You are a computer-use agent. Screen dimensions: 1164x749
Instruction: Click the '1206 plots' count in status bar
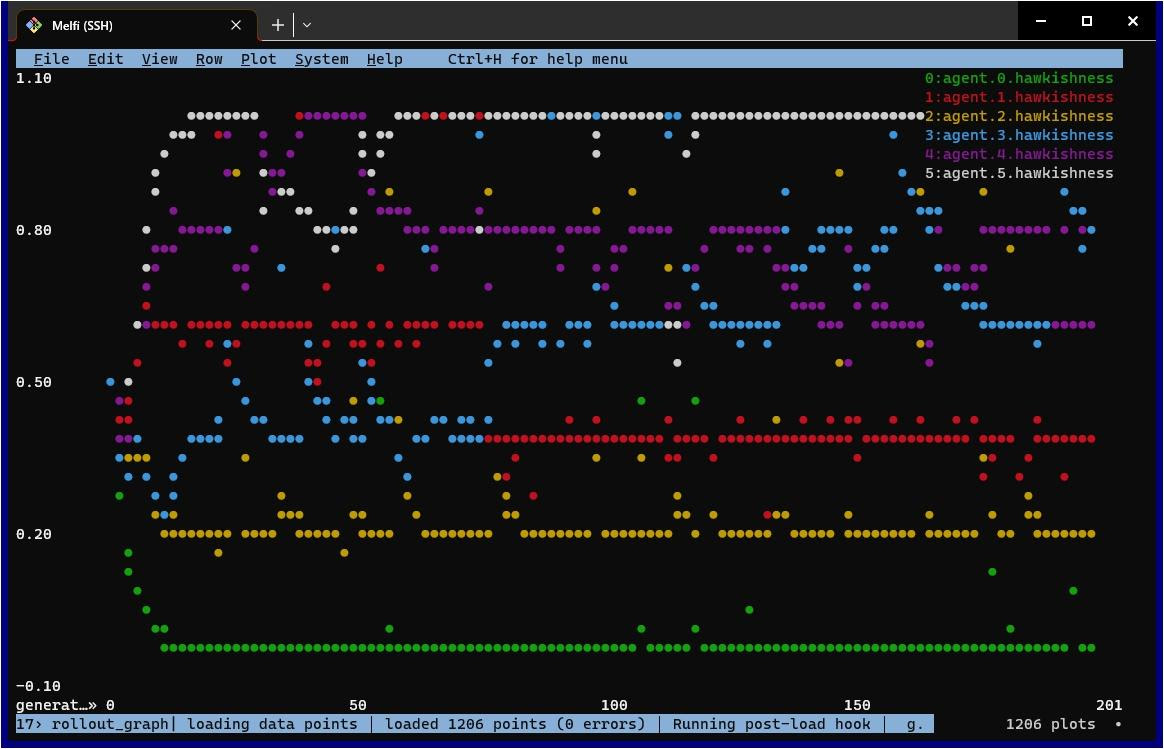1050,724
